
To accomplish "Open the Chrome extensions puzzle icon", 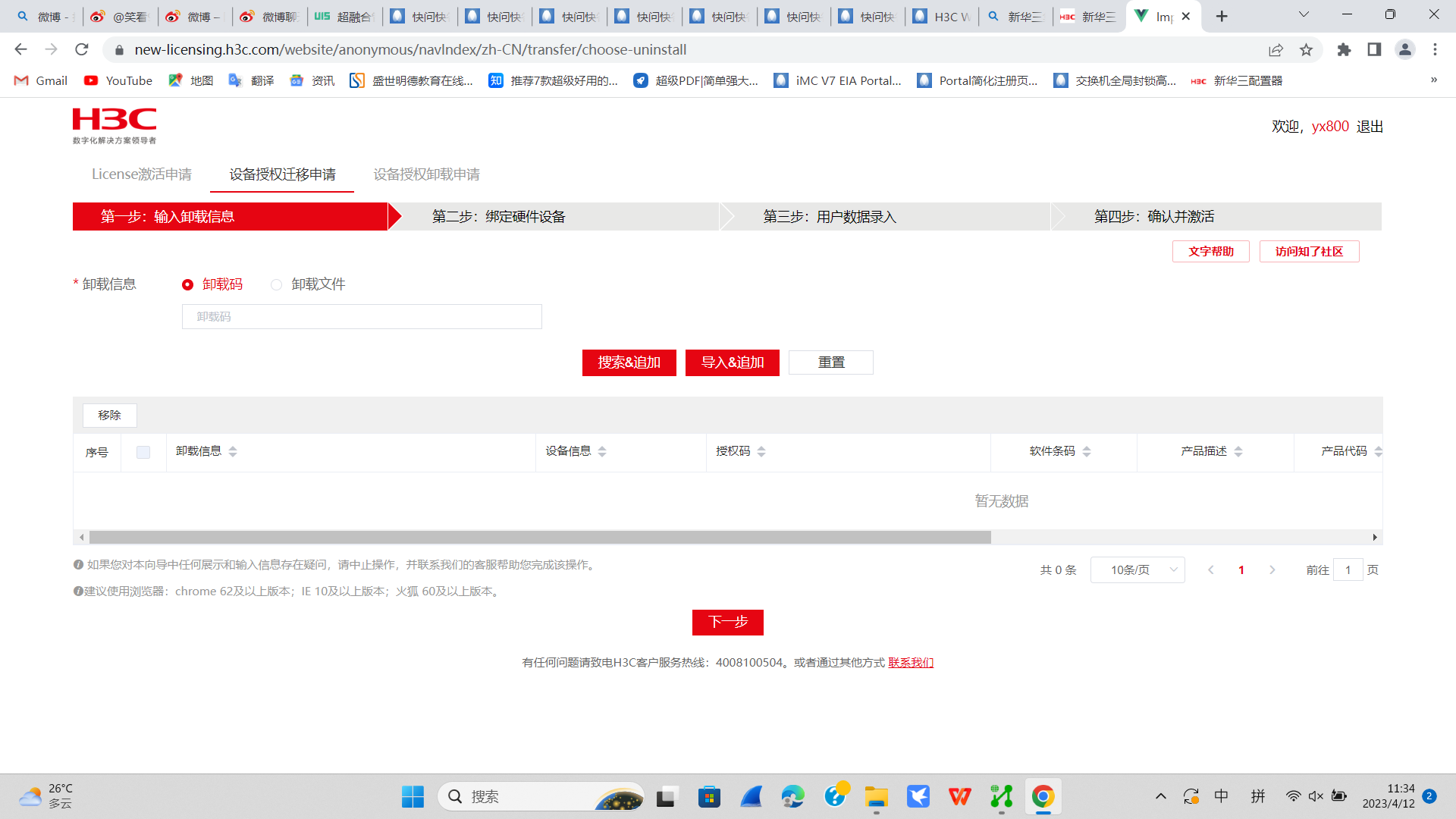I will point(1344,49).
